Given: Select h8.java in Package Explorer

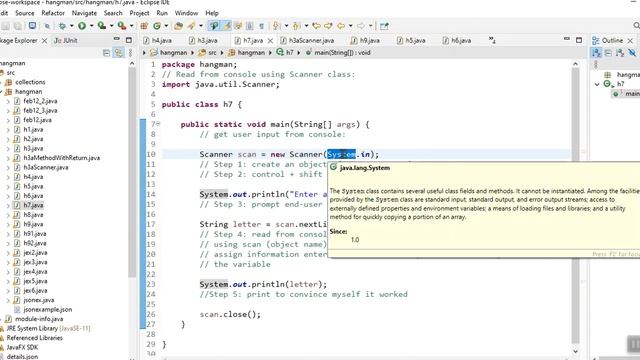Looking at the screenshot, I should click(28, 215).
